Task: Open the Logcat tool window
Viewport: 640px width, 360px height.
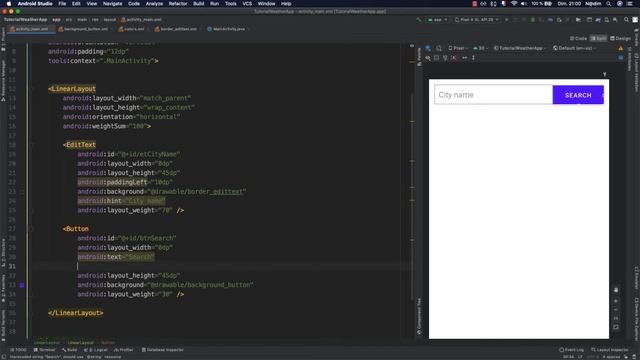Action: [x=96, y=350]
